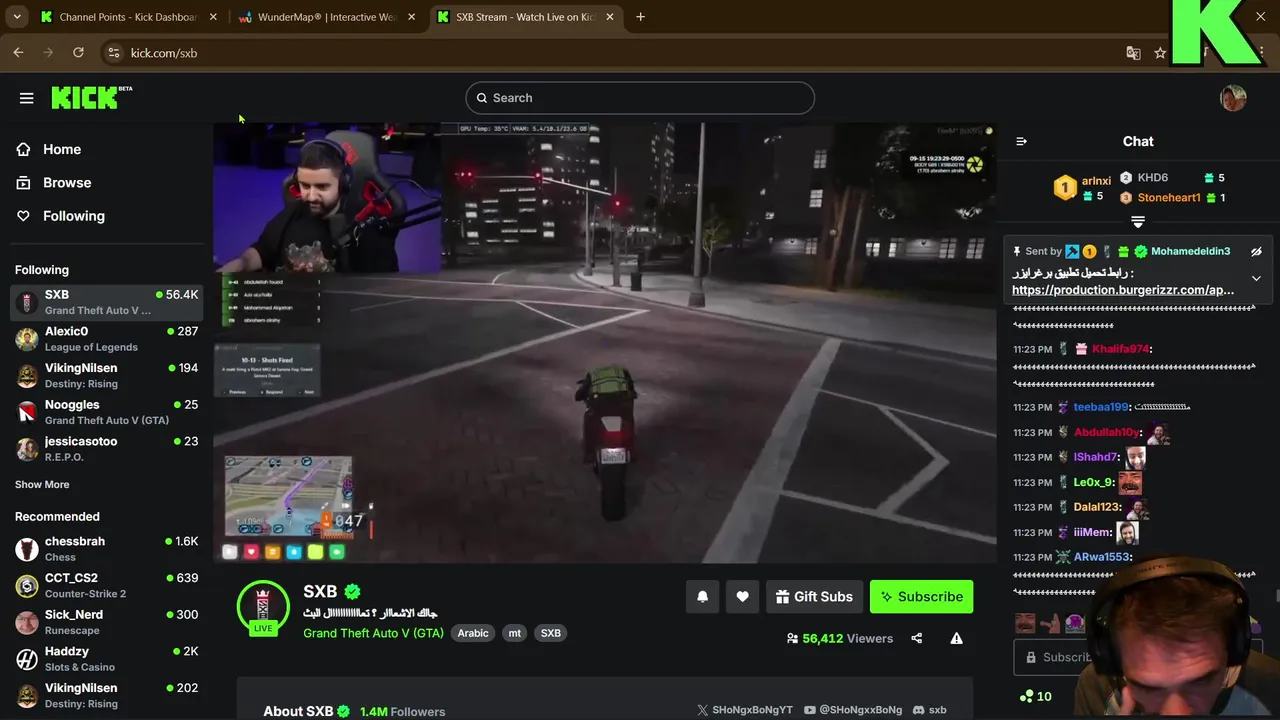Click username iiiMem in chat
This screenshot has width=1280, height=720.
(x=1092, y=533)
